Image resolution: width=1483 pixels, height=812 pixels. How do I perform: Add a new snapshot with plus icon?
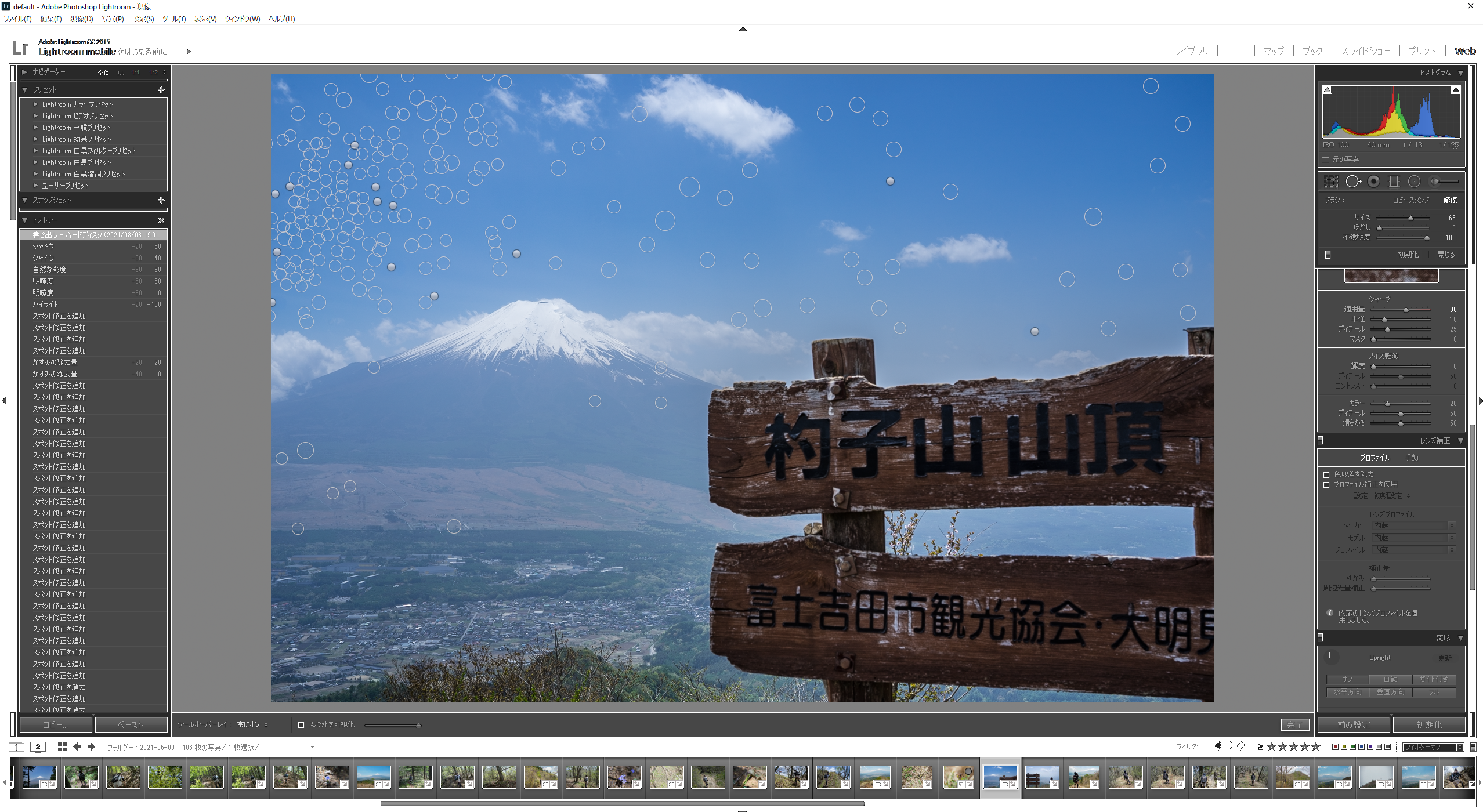click(x=161, y=200)
